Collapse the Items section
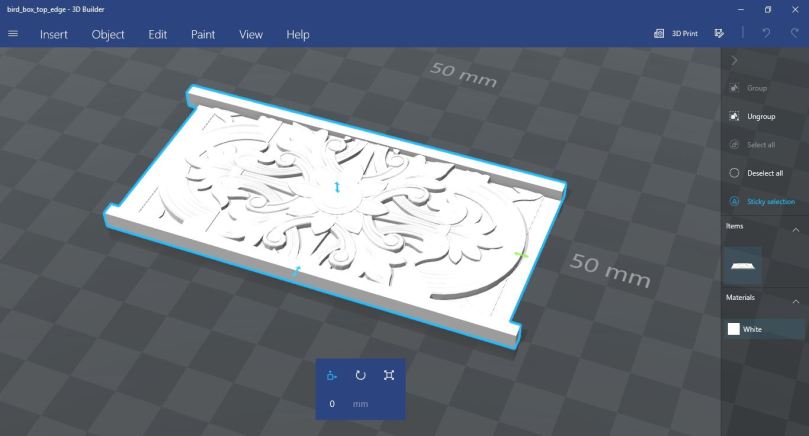This screenshot has height=436, width=809. coord(796,230)
